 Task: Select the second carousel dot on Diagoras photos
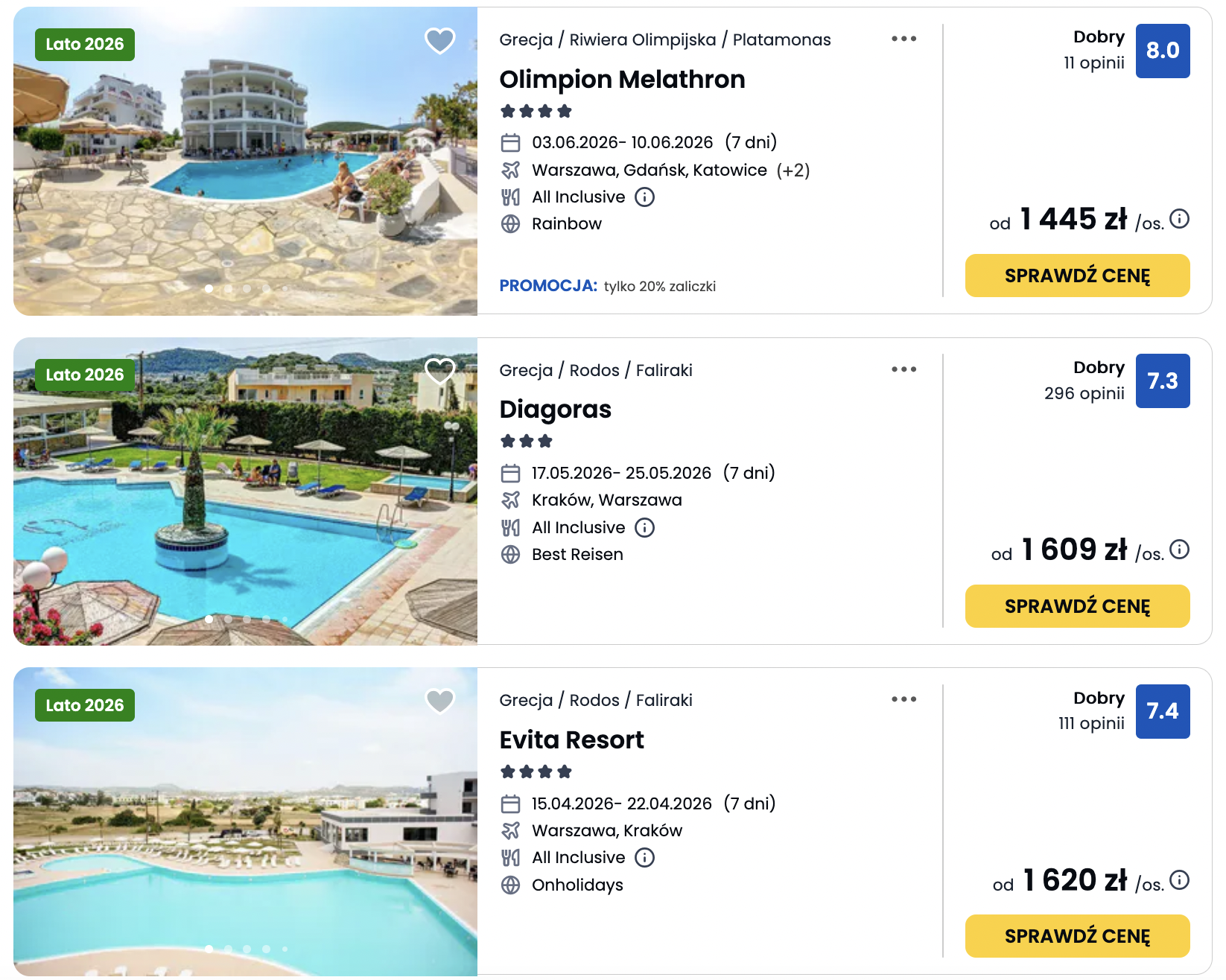[229, 618]
